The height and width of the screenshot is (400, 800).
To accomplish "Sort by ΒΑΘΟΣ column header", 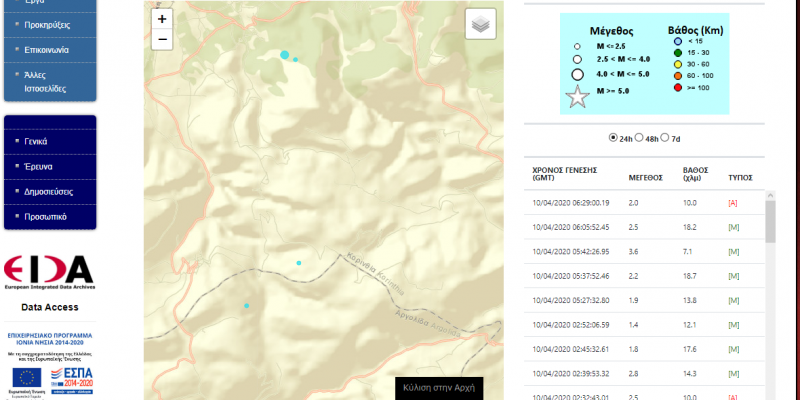I will point(695,174).
